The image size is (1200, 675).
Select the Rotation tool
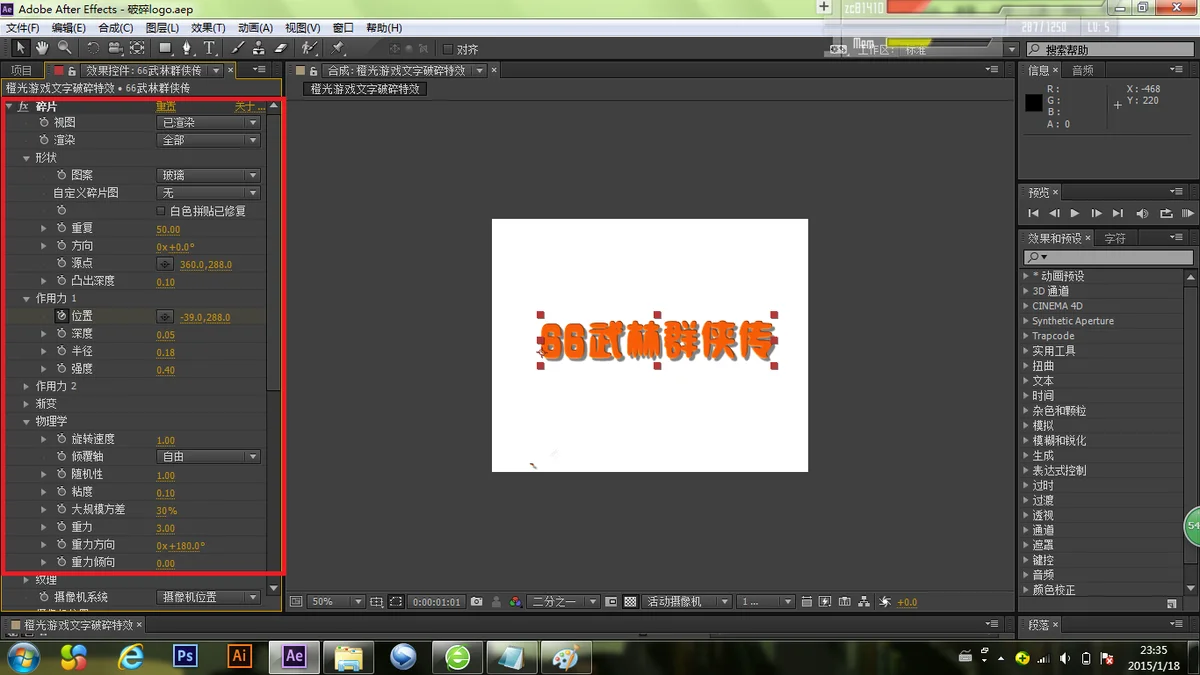[x=93, y=48]
